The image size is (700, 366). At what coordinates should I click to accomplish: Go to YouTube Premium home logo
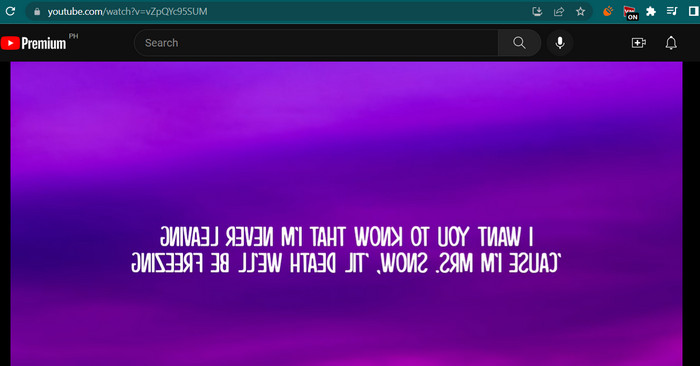33,43
